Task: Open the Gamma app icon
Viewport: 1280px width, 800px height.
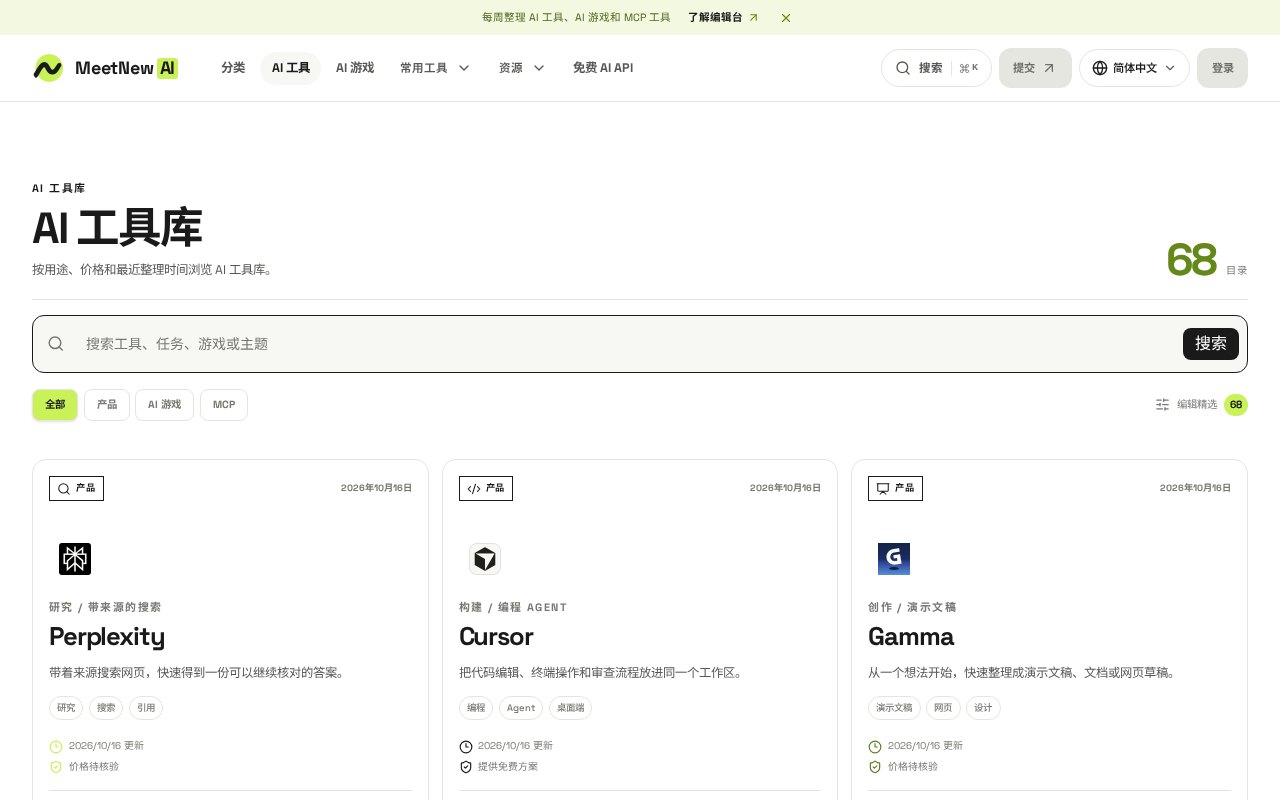Action: [894, 559]
